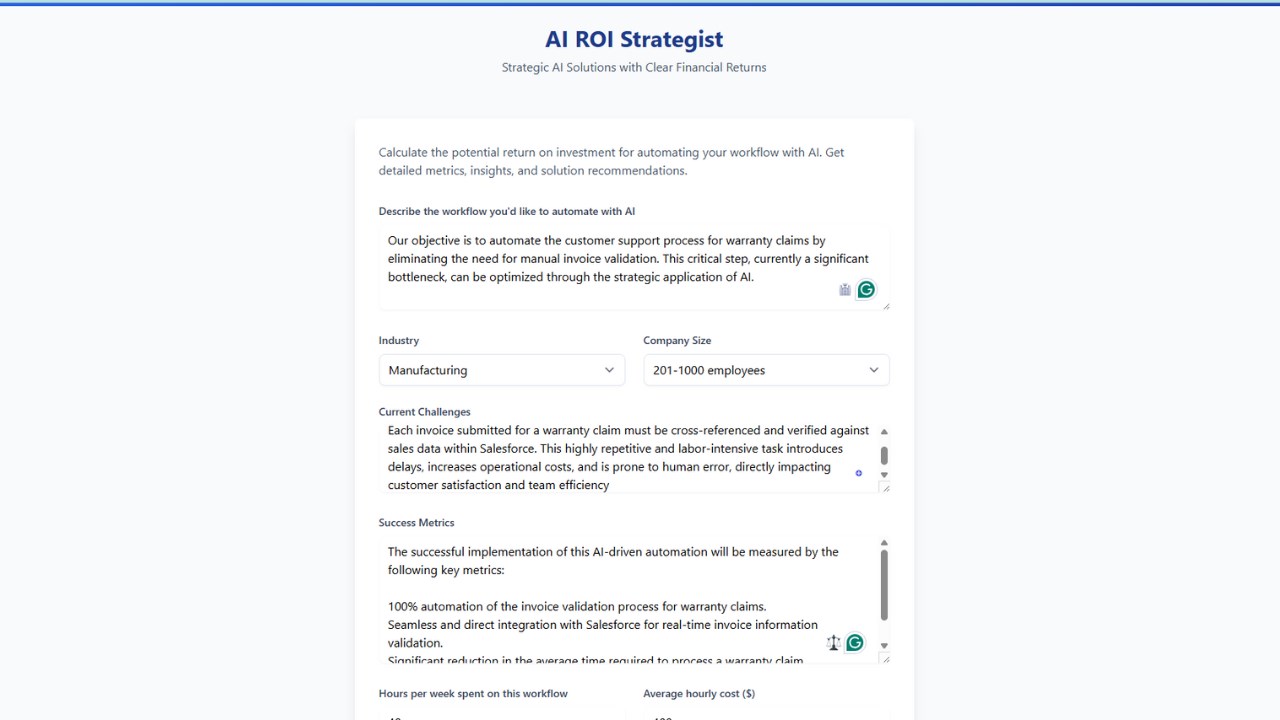The image size is (1280, 720).
Task: Focus the Hours per week spent input field
Action: tap(502, 714)
